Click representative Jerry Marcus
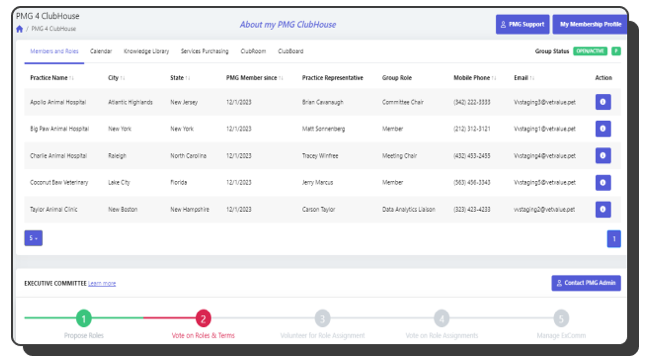This screenshot has height=362, width=649. pyautogui.click(x=317, y=182)
